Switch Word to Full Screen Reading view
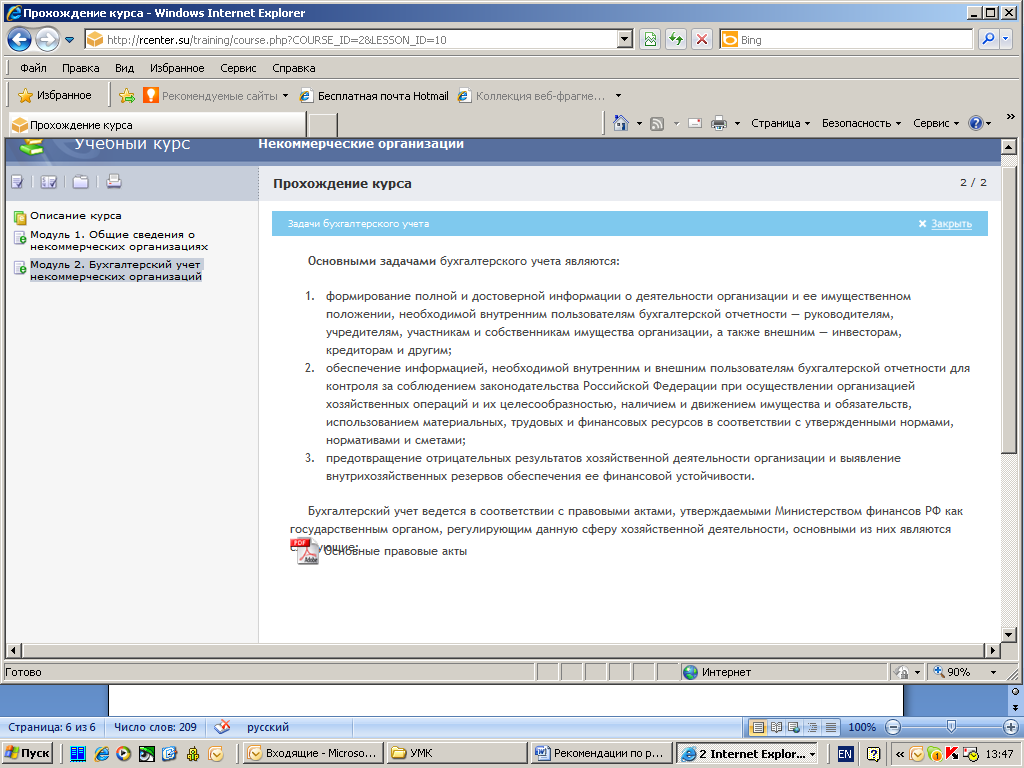 776,727
